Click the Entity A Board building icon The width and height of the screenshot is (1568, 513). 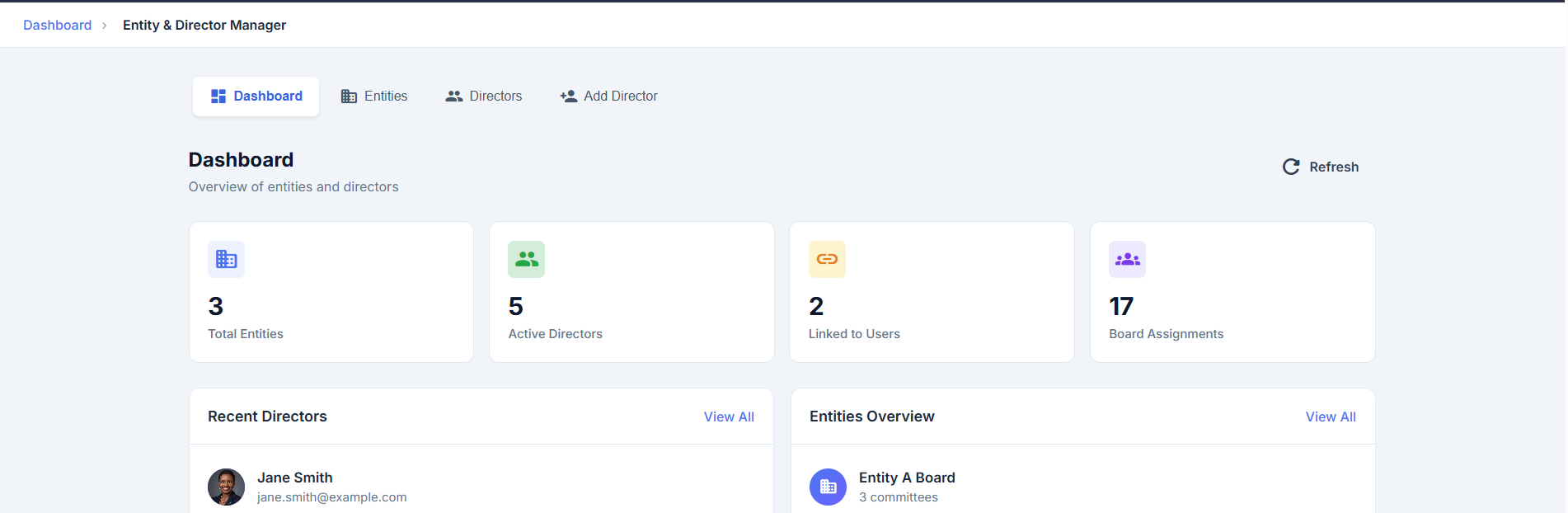click(x=828, y=487)
